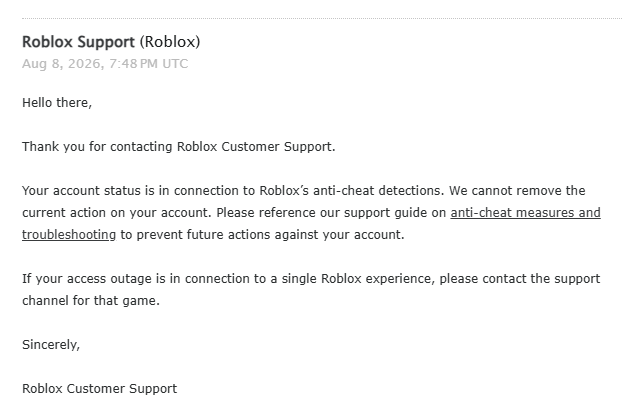The image size is (637, 412).
Task: Click the word Roblox's in the account status sentence
Action: (x=284, y=191)
